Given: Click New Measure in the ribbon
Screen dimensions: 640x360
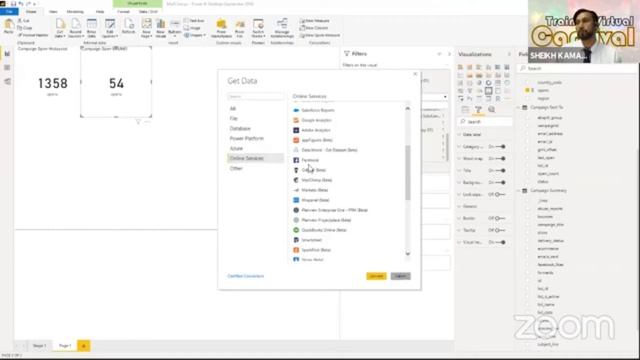Looking at the screenshot, I should coord(314,20).
